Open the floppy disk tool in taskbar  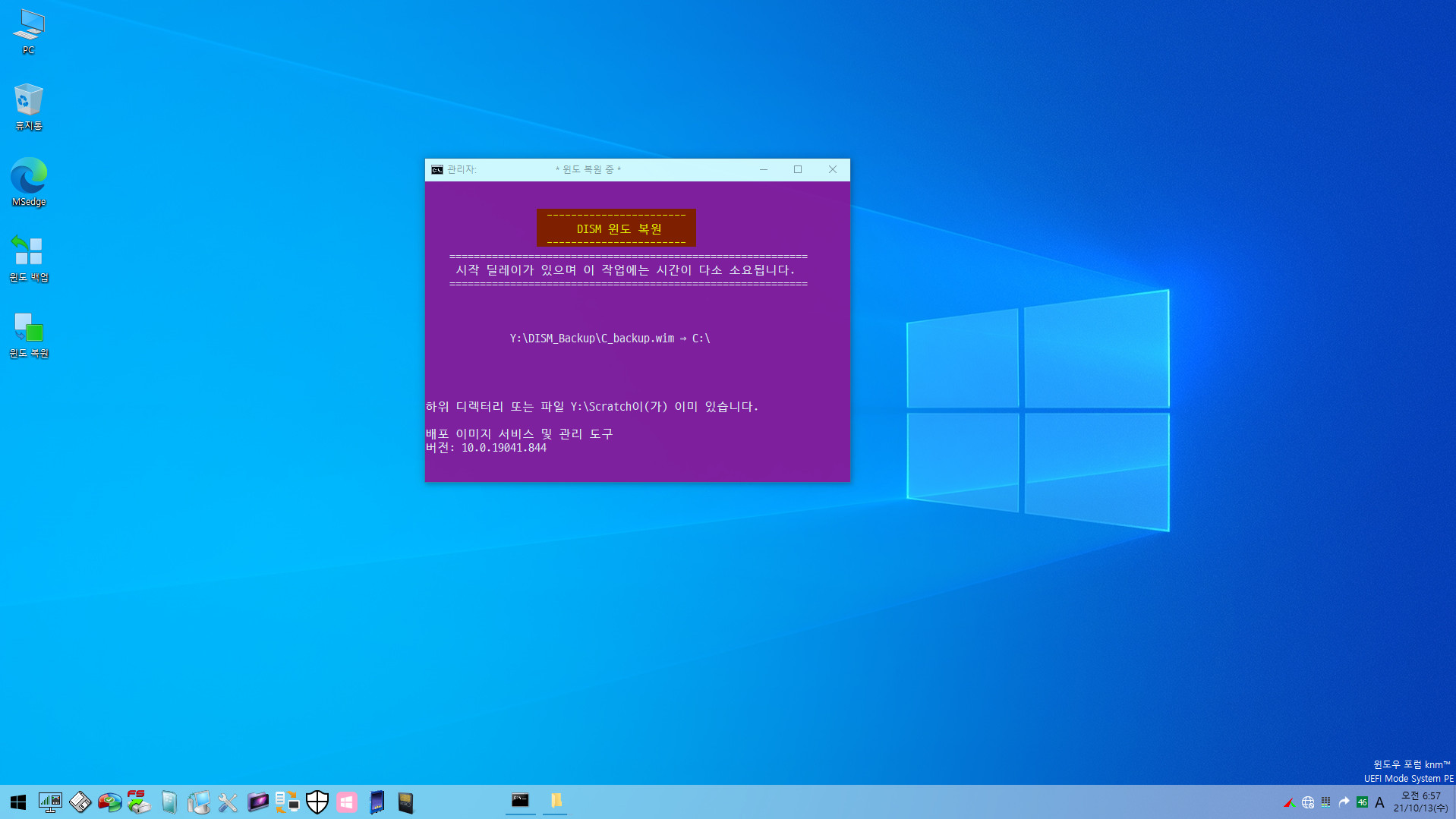point(80,802)
